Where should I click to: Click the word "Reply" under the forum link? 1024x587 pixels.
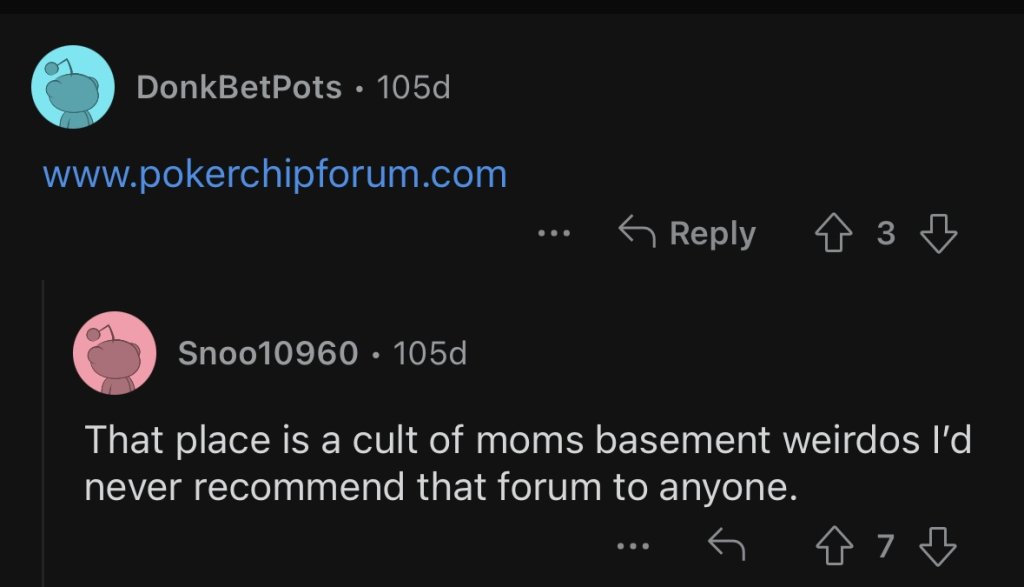point(712,234)
